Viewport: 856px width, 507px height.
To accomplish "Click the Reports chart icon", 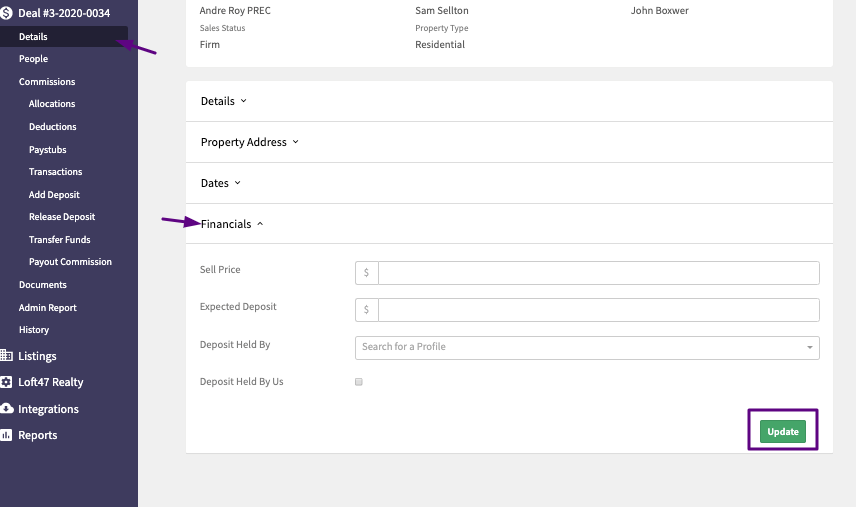I will pyautogui.click(x=6, y=435).
